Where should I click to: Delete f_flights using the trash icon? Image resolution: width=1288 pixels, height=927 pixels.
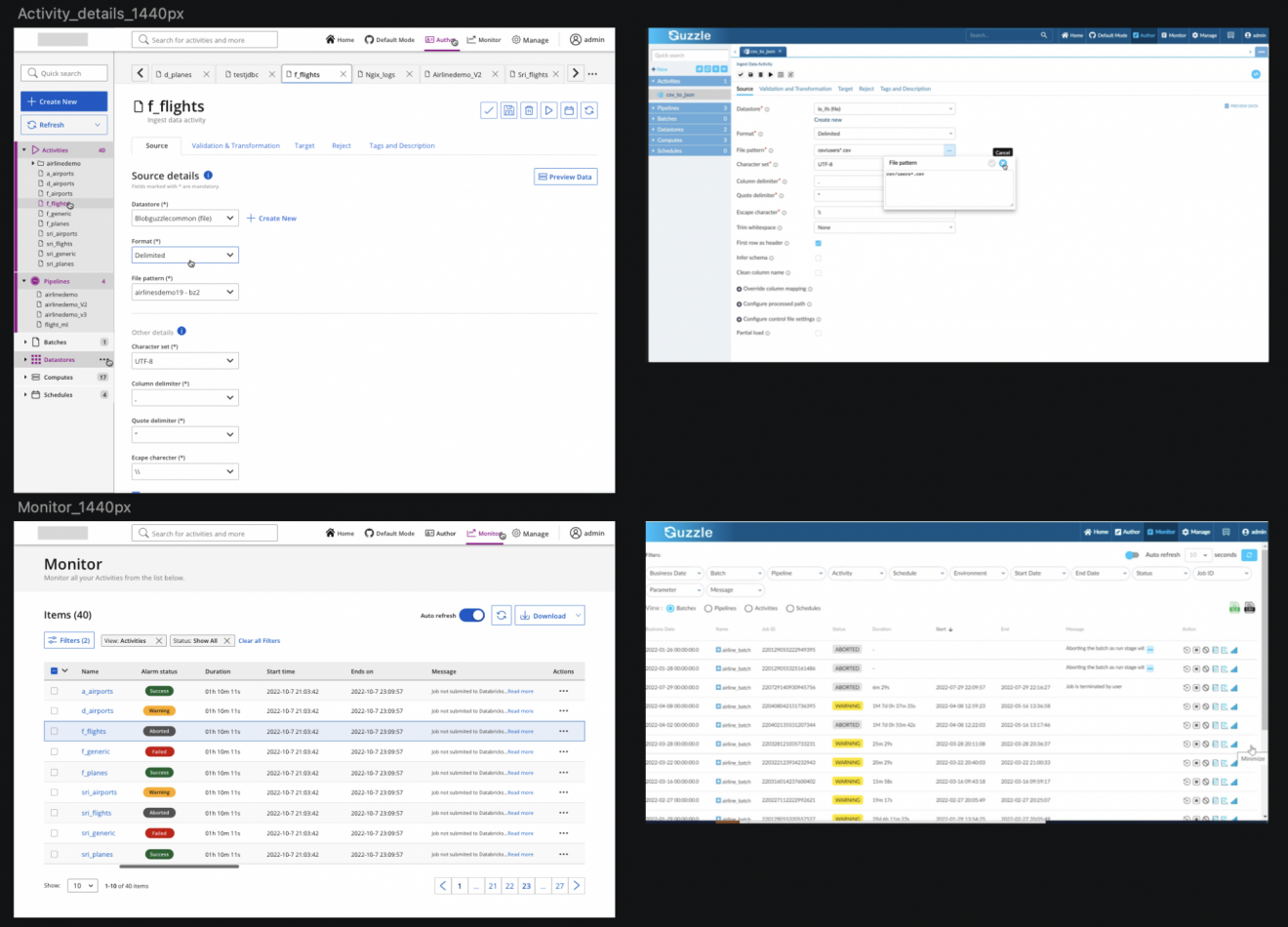tap(529, 110)
